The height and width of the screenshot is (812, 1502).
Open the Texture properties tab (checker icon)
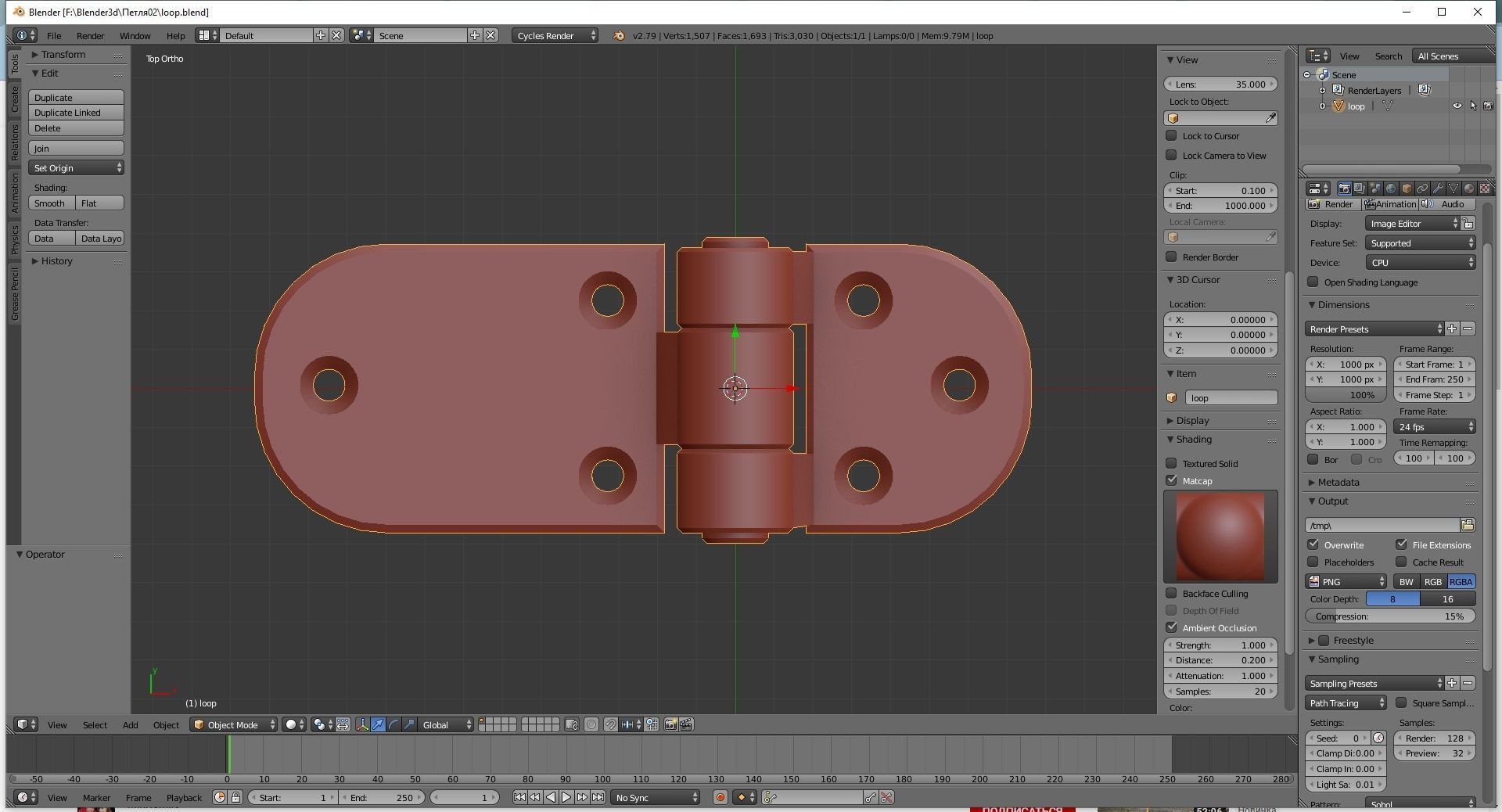click(x=1485, y=189)
